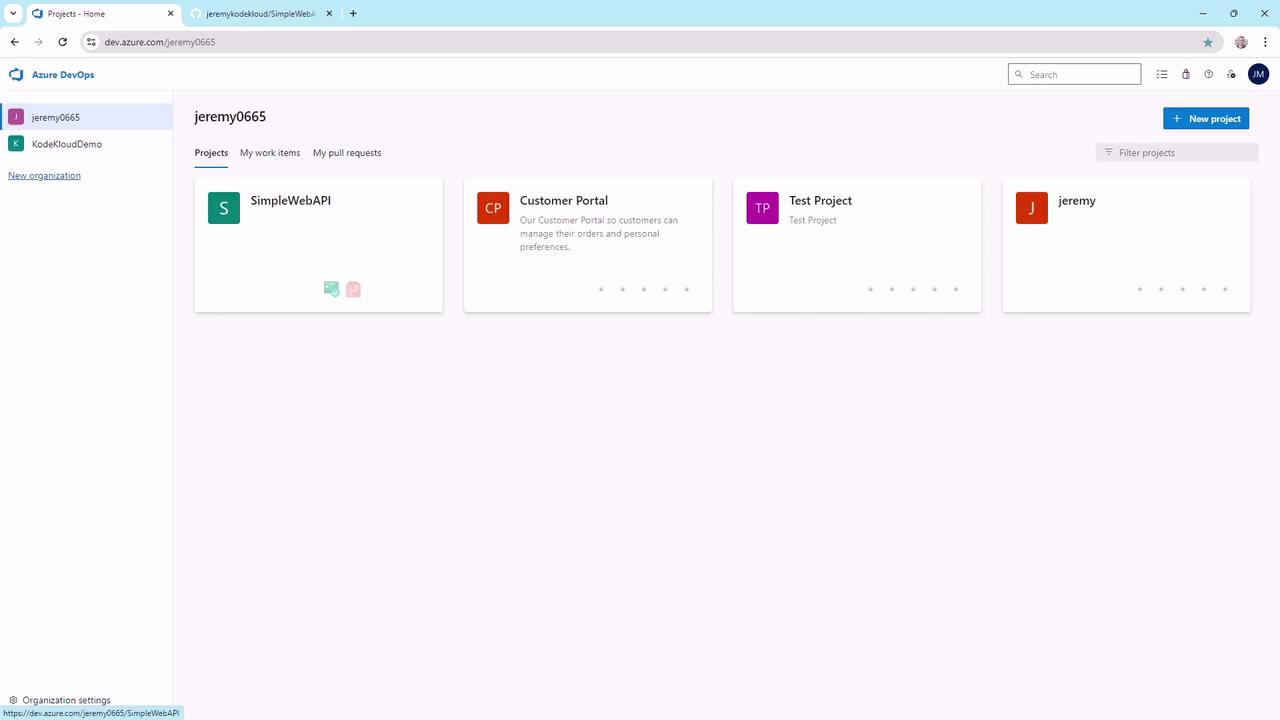Viewport: 1280px width, 720px height.
Task: View site information icon in address bar
Action: click(x=91, y=42)
